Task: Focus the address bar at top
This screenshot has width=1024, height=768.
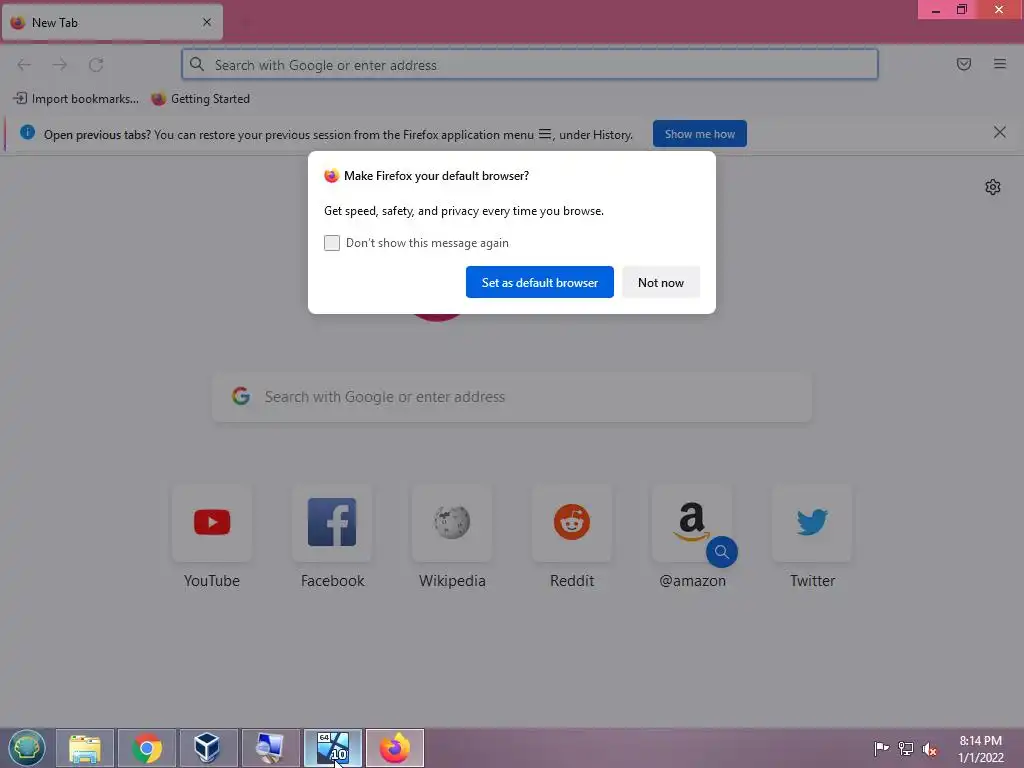Action: (530, 65)
